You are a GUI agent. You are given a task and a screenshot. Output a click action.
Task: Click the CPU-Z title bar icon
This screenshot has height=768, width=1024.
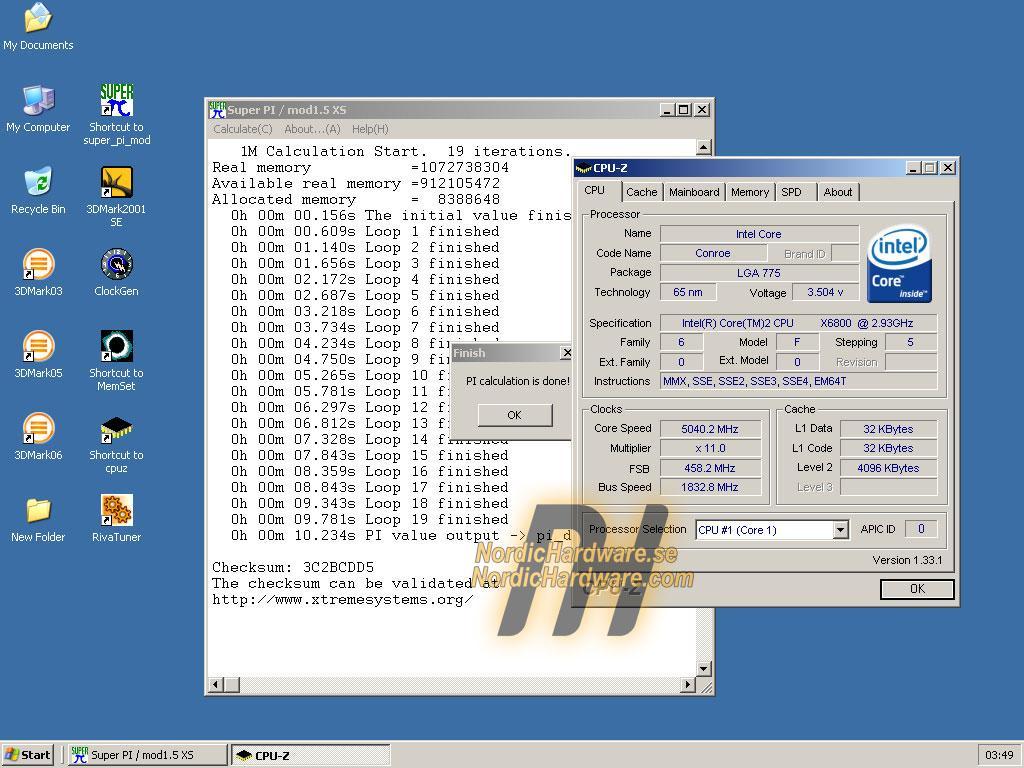[583, 168]
